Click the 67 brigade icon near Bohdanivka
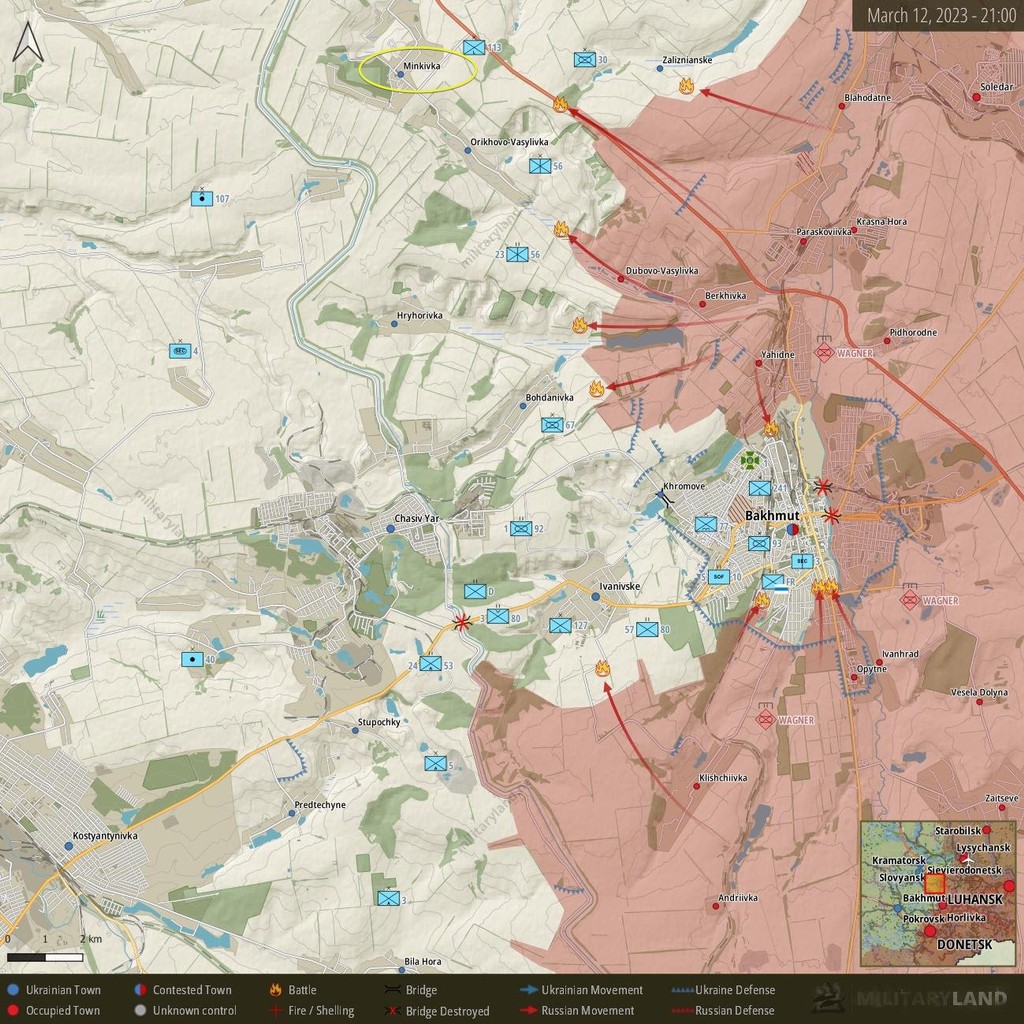Image resolution: width=1024 pixels, height=1024 pixels. (552, 424)
